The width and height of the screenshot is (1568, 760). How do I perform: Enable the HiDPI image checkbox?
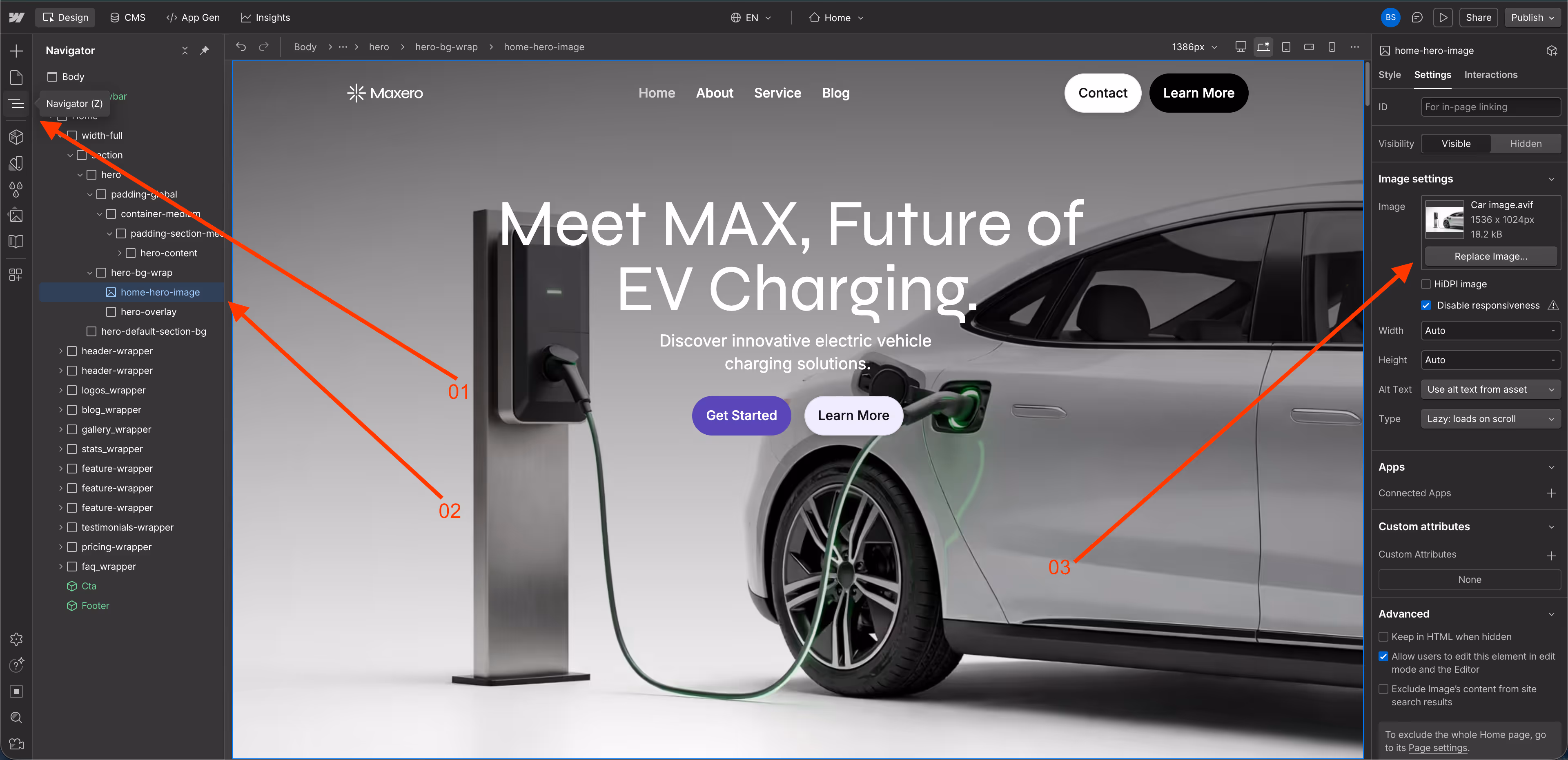(x=1425, y=284)
